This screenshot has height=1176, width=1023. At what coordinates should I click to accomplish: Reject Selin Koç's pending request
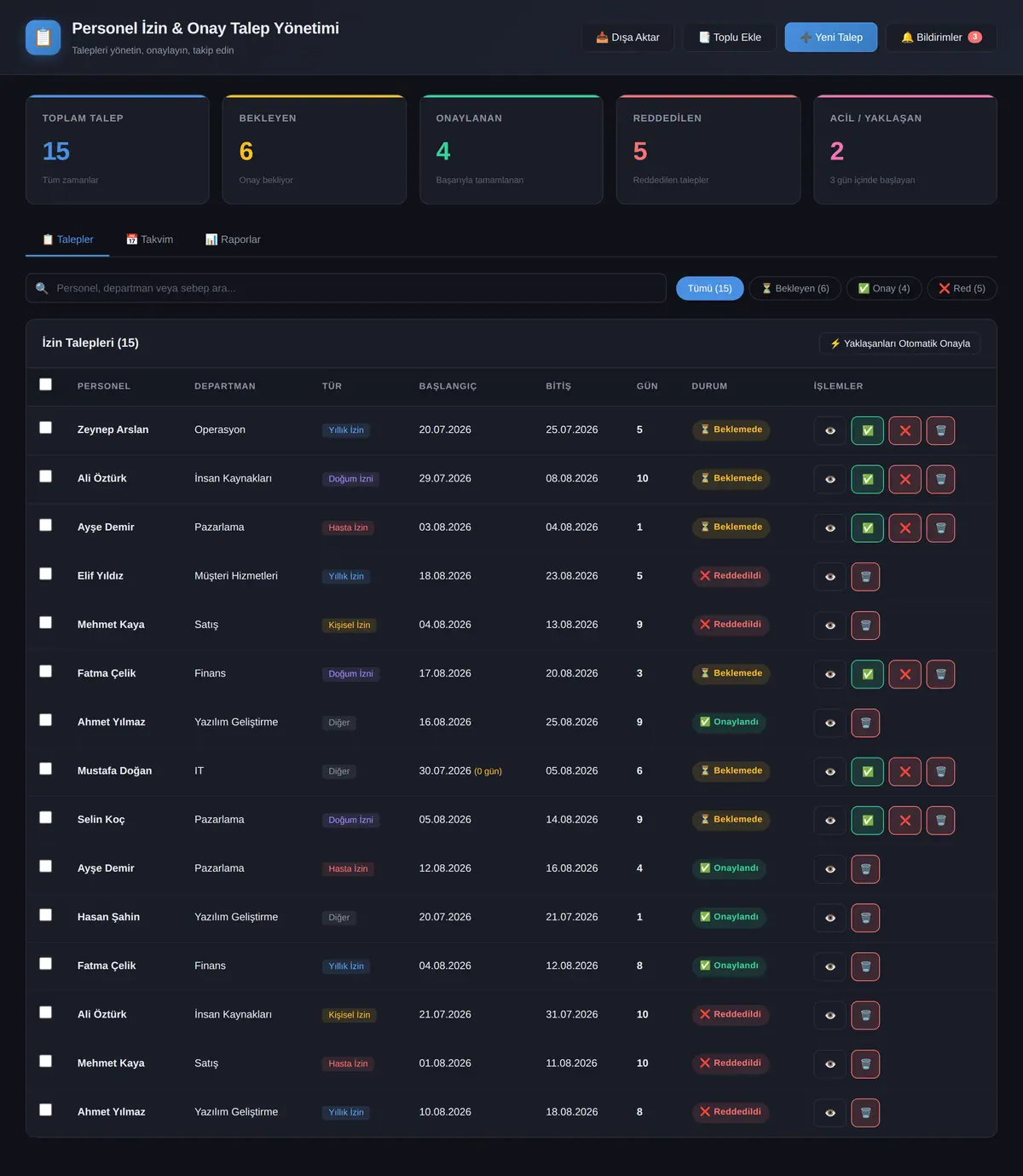click(x=905, y=821)
